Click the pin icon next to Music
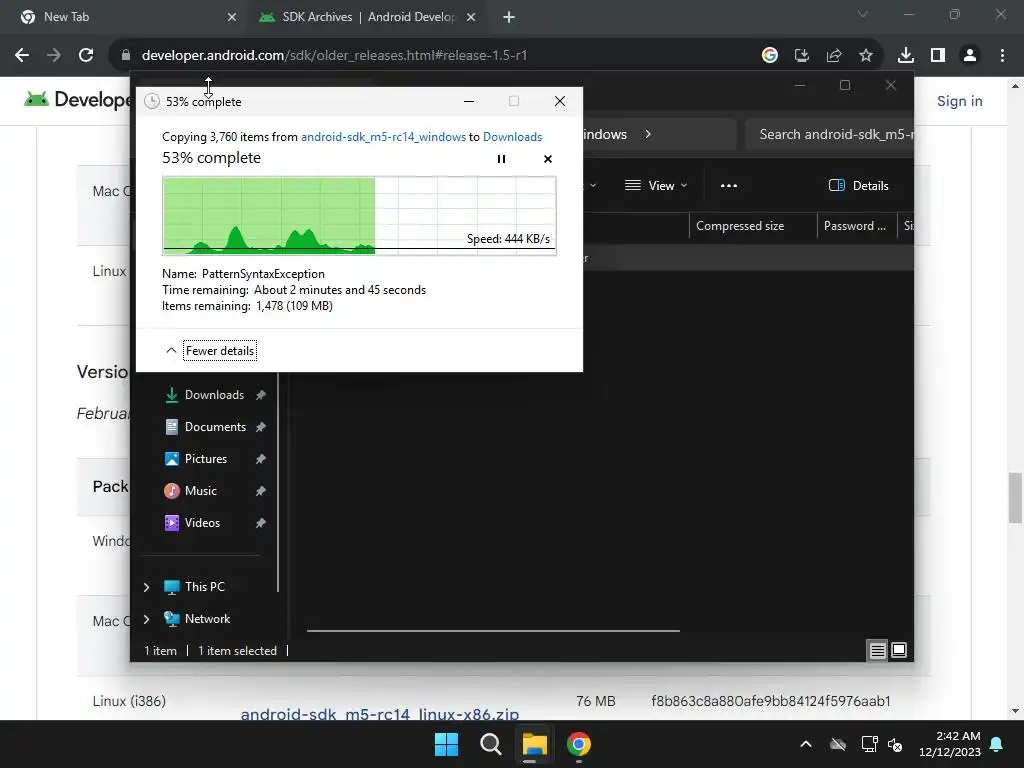Image resolution: width=1024 pixels, height=768 pixels. click(261, 490)
